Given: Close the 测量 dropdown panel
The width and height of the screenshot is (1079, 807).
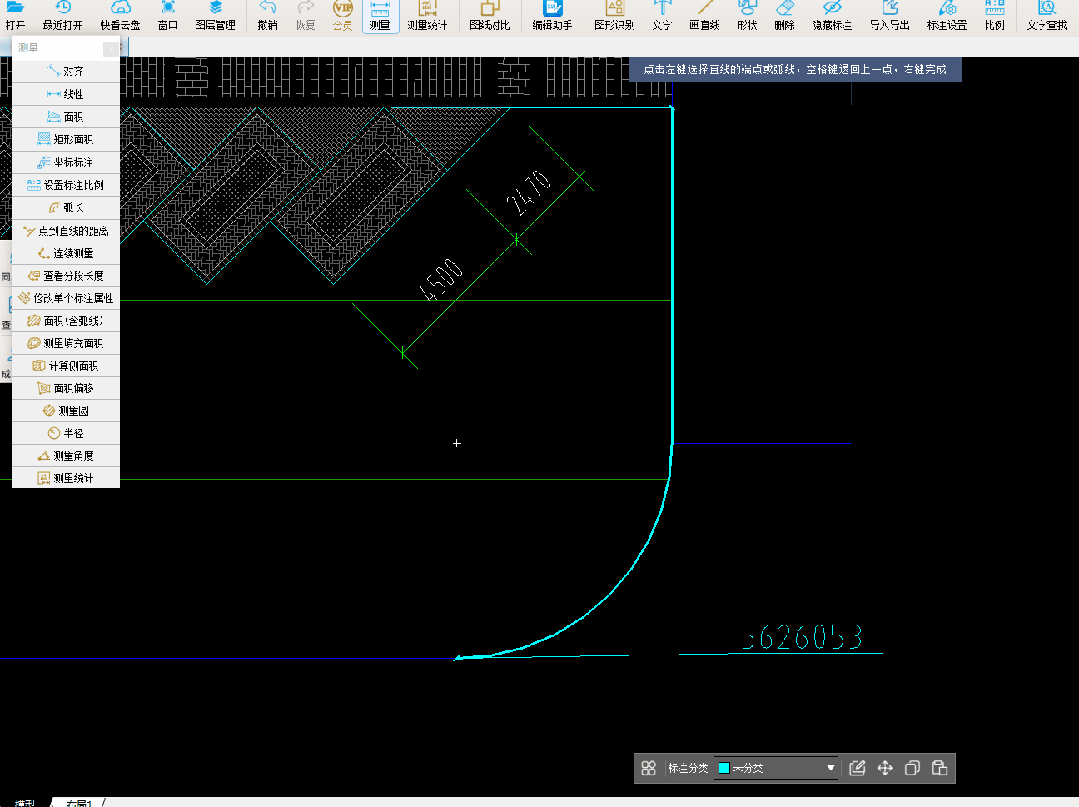Looking at the screenshot, I should (x=111, y=48).
